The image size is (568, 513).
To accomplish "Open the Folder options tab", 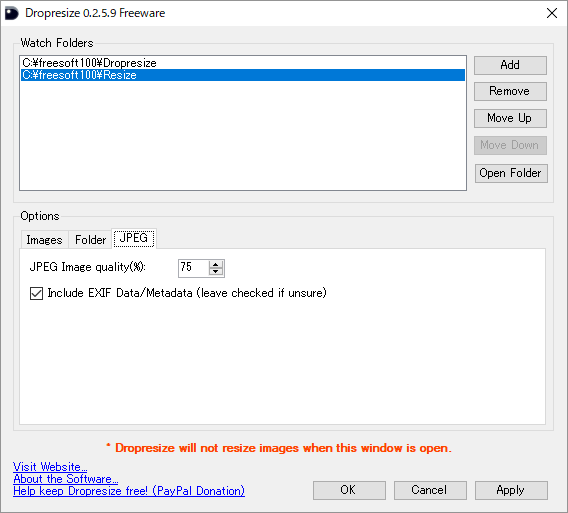I will [x=90, y=240].
